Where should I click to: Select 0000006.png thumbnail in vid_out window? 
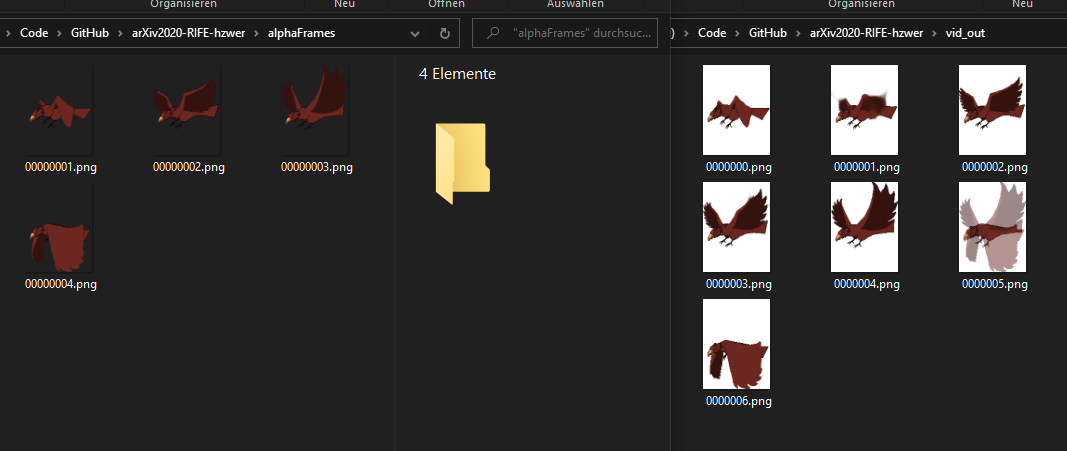coord(736,344)
